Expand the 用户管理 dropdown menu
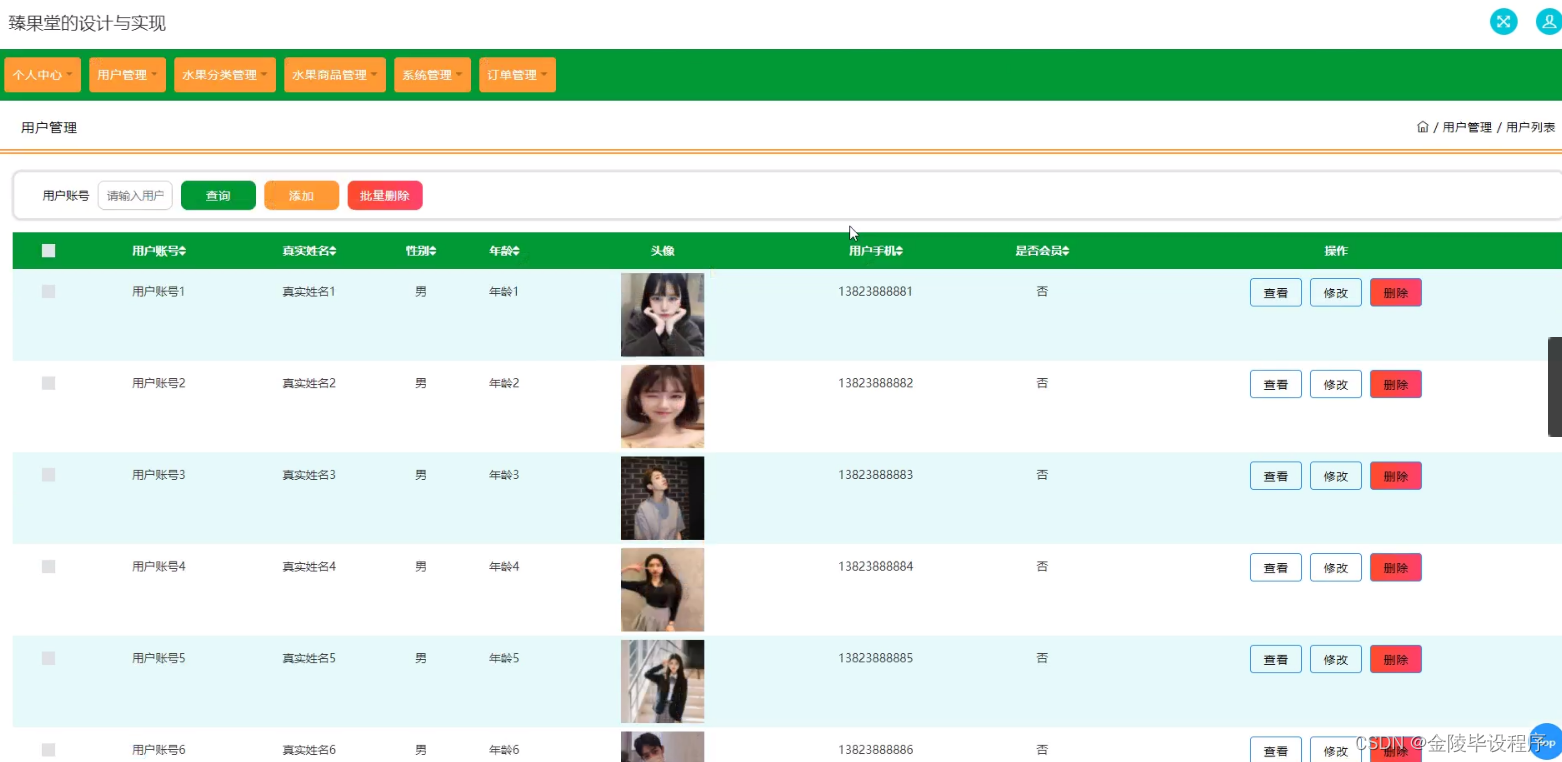 pos(127,74)
